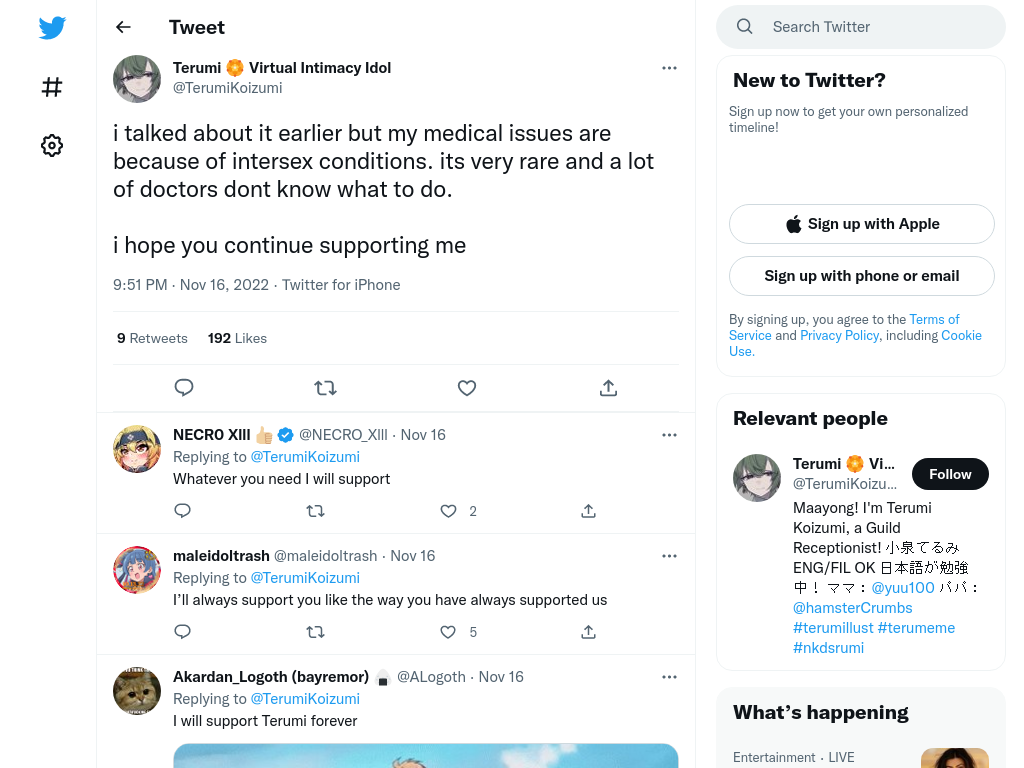1024x768 pixels.
Task: Go back using the arrow beside Tweet
Action: [x=123, y=27]
